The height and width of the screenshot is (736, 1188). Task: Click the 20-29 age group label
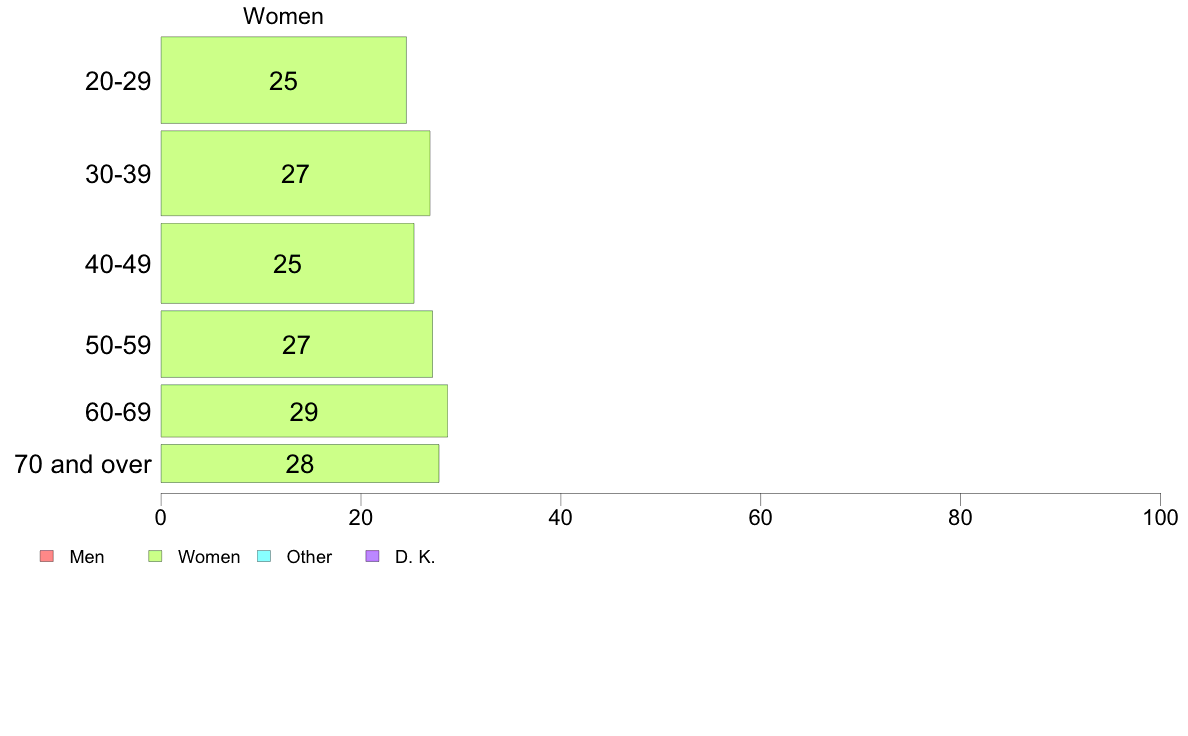coord(118,81)
